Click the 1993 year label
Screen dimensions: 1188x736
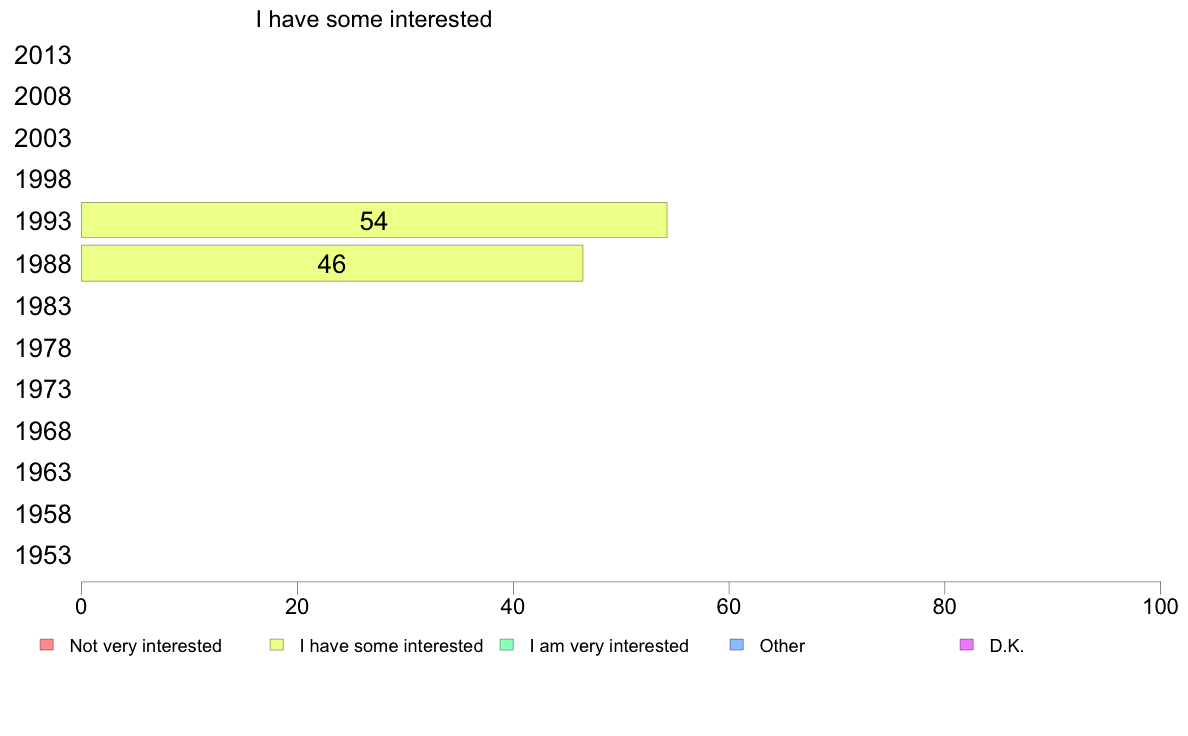pyautogui.click(x=43, y=222)
